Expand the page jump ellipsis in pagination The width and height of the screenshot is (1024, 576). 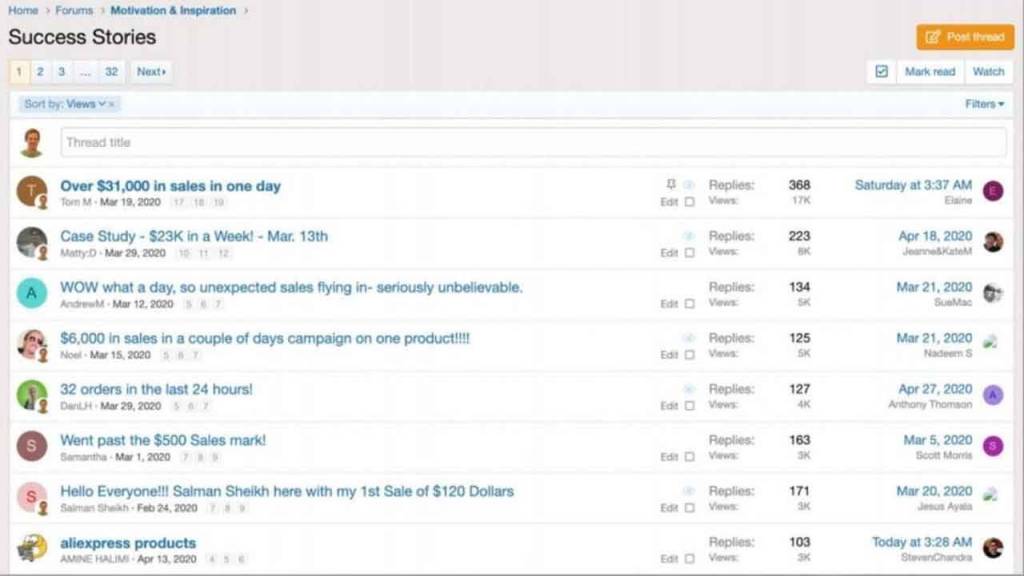tap(85, 72)
